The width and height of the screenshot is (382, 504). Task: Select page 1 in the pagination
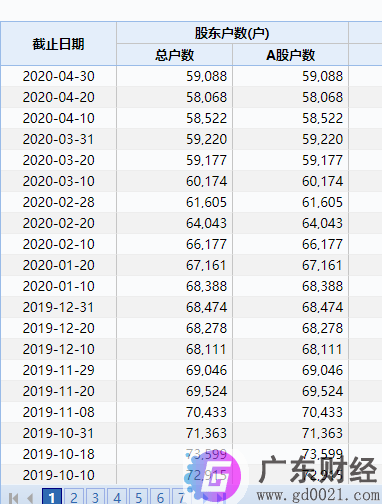pos(52,497)
